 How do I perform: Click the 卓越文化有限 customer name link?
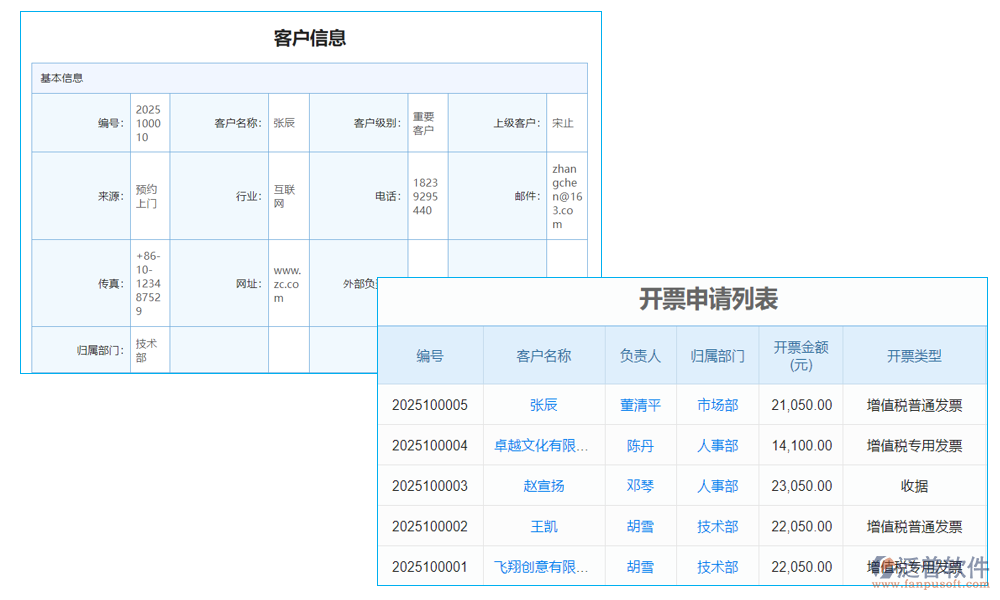543,446
